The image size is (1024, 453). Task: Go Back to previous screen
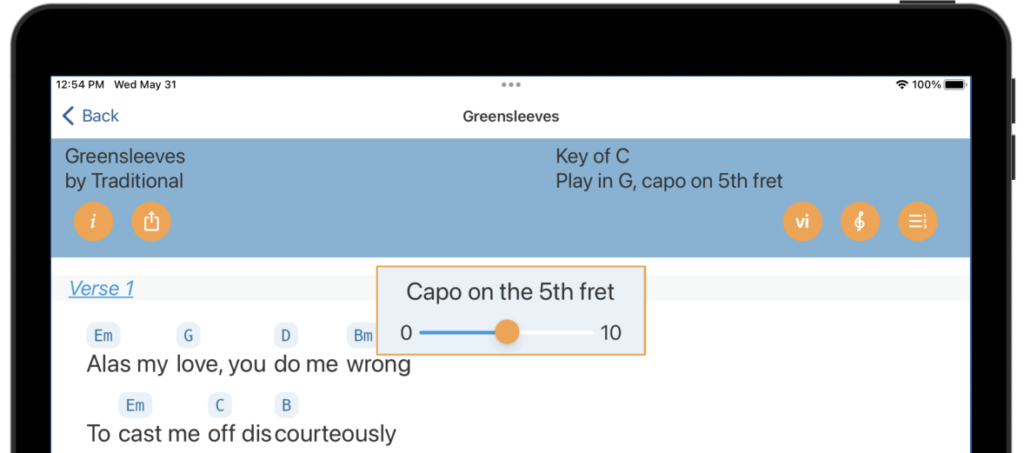[x=90, y=116]
